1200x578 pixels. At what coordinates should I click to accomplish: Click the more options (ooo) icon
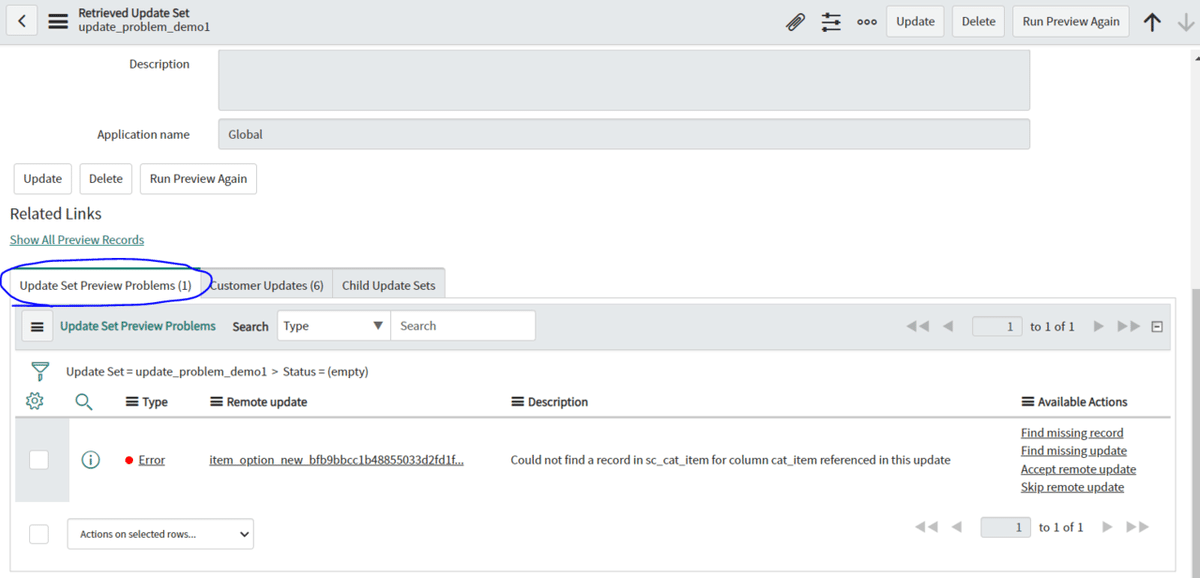pos(866,21)
